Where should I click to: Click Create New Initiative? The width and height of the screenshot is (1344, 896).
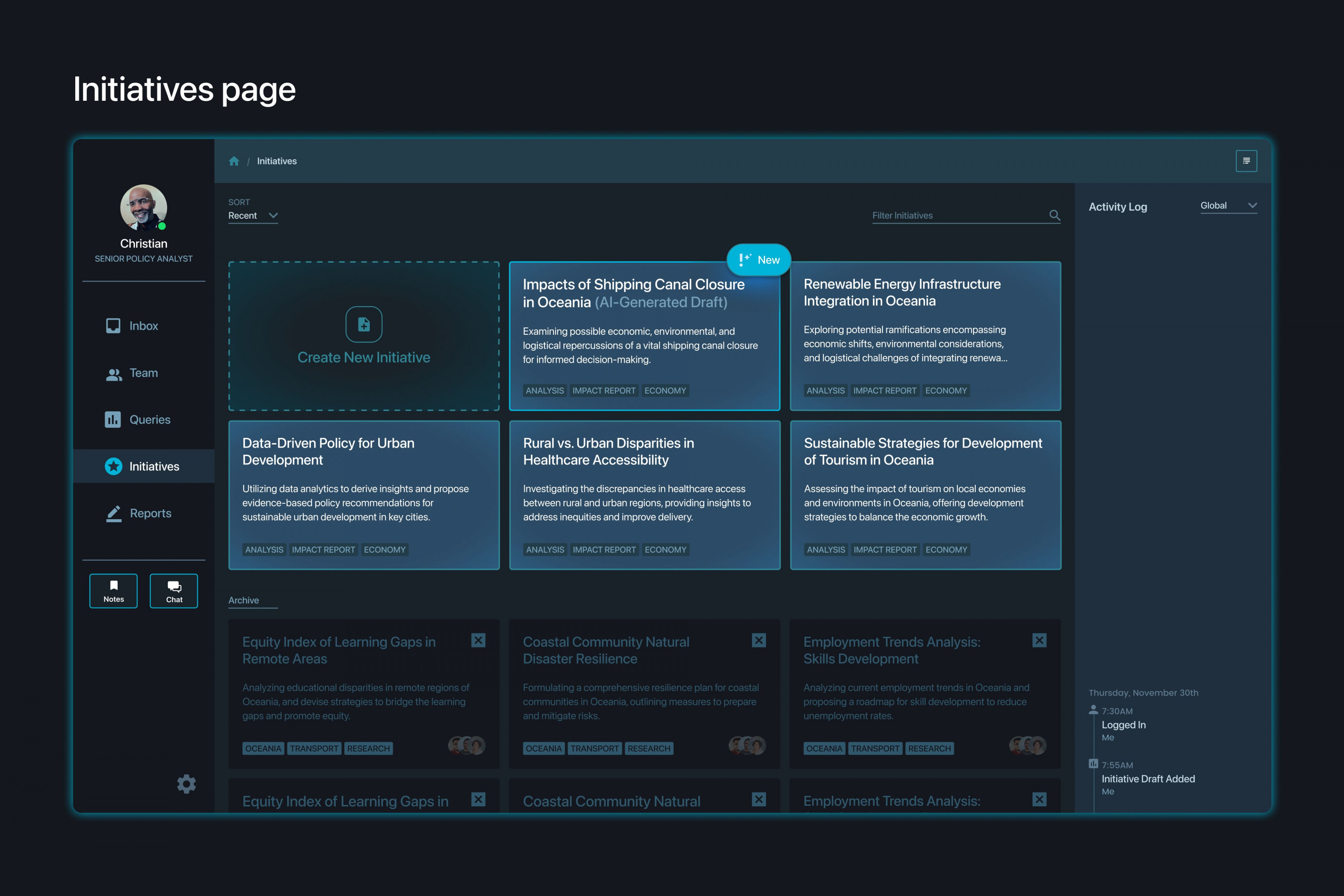(364, 337)
